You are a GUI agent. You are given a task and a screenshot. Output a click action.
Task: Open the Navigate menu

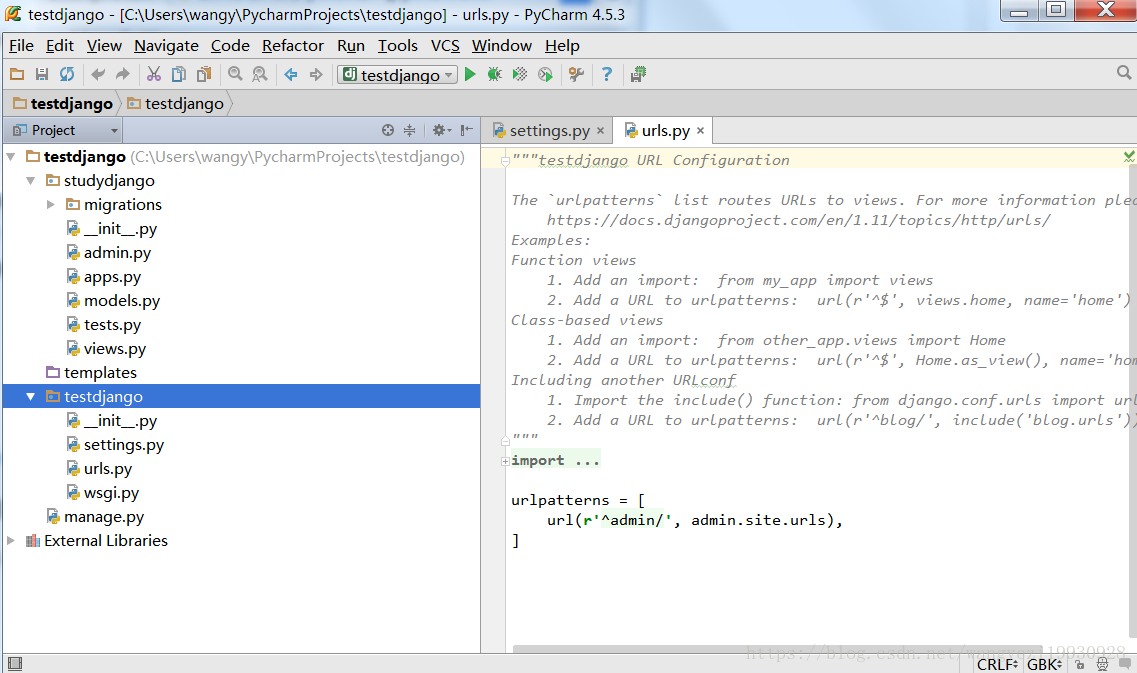coord(166,46)
